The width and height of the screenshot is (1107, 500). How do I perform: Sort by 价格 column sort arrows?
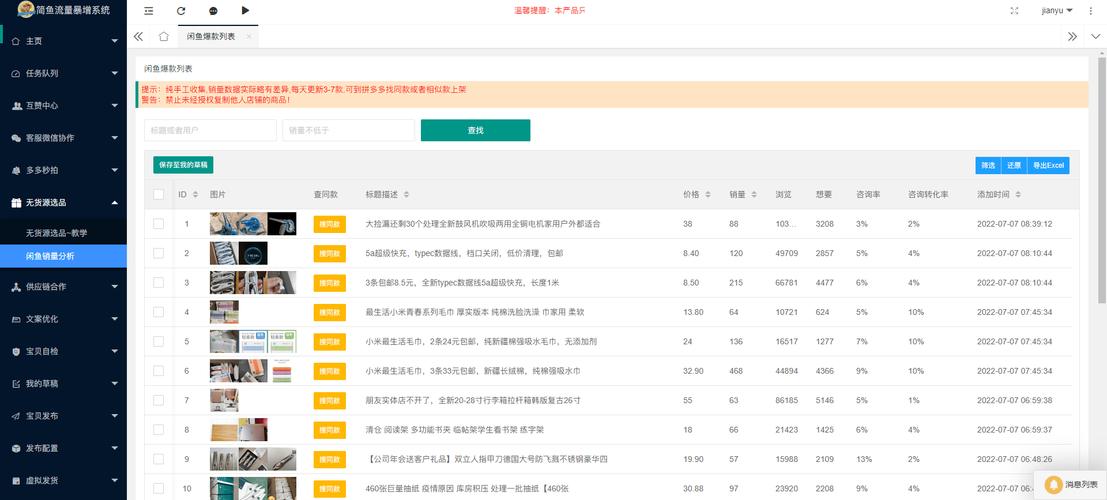pyautogui.click(x=707, y=194)
